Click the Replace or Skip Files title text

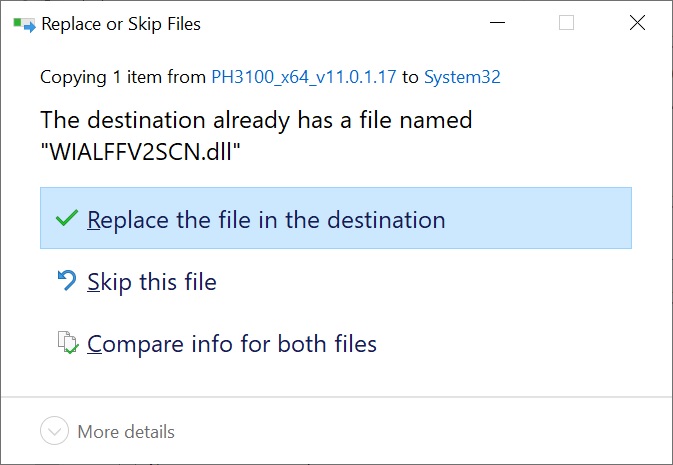click(120, 24)
